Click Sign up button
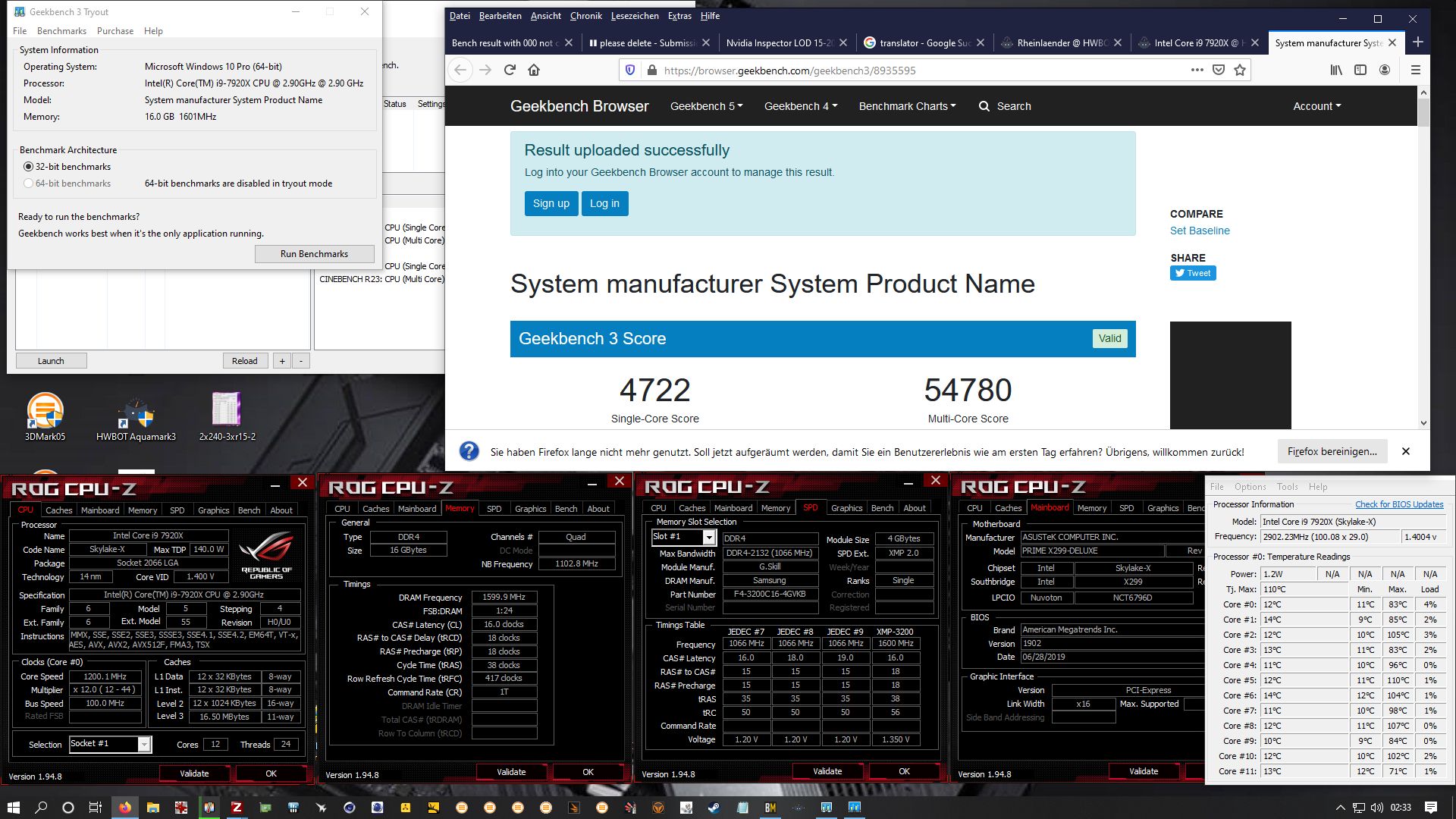Screen dimensions: 1456x819 [551, 203]
